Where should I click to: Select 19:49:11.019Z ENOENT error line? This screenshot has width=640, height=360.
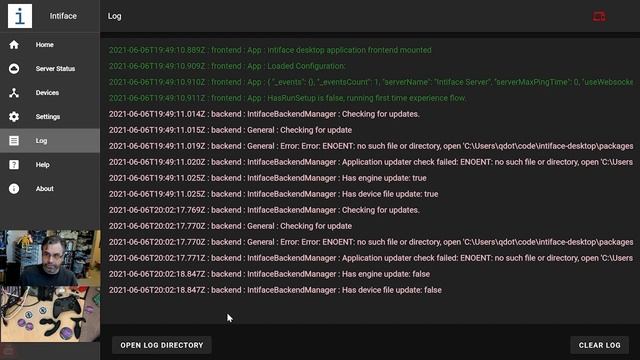pos(371,146)
